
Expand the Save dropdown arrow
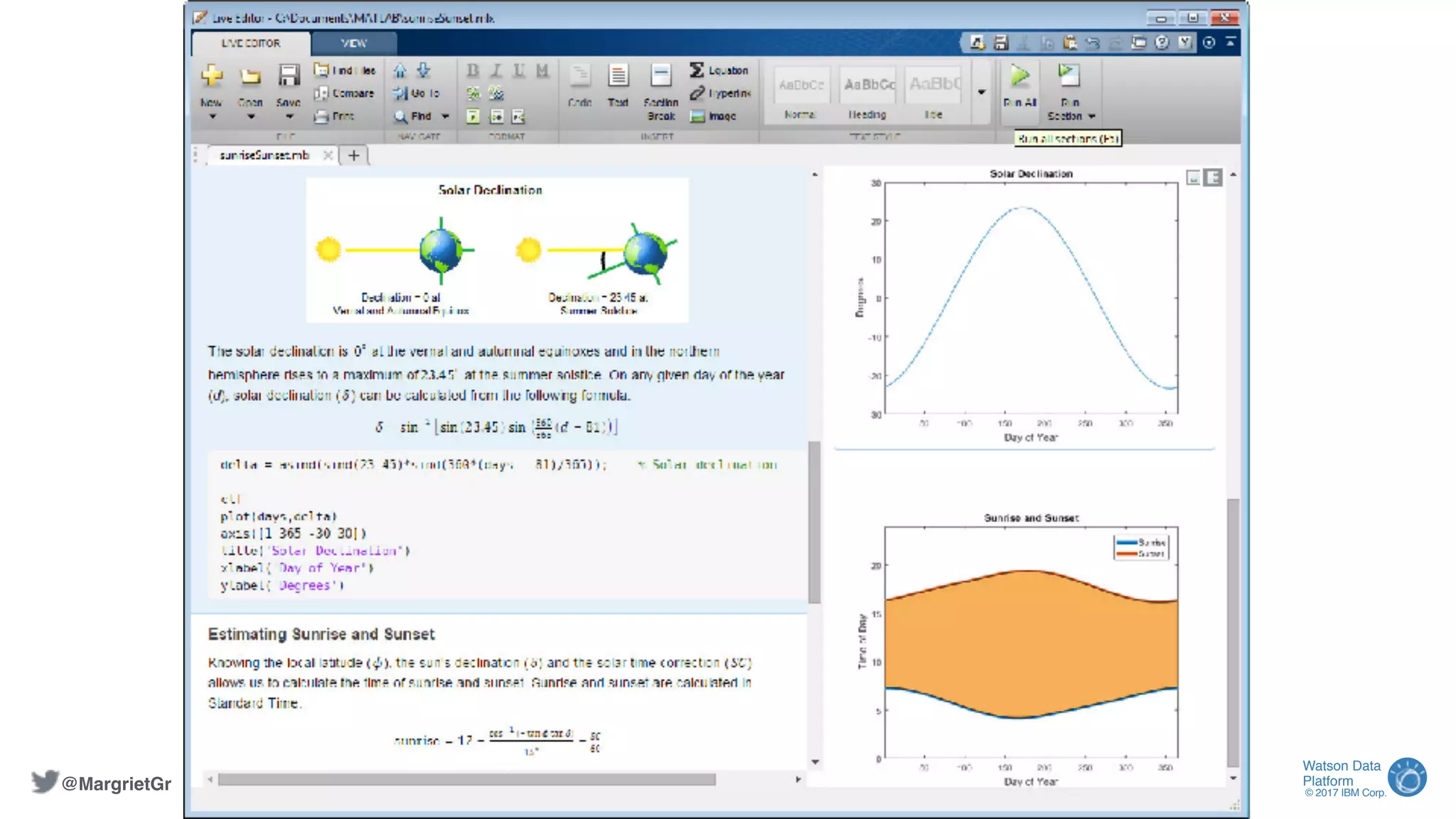pos(289,117)
